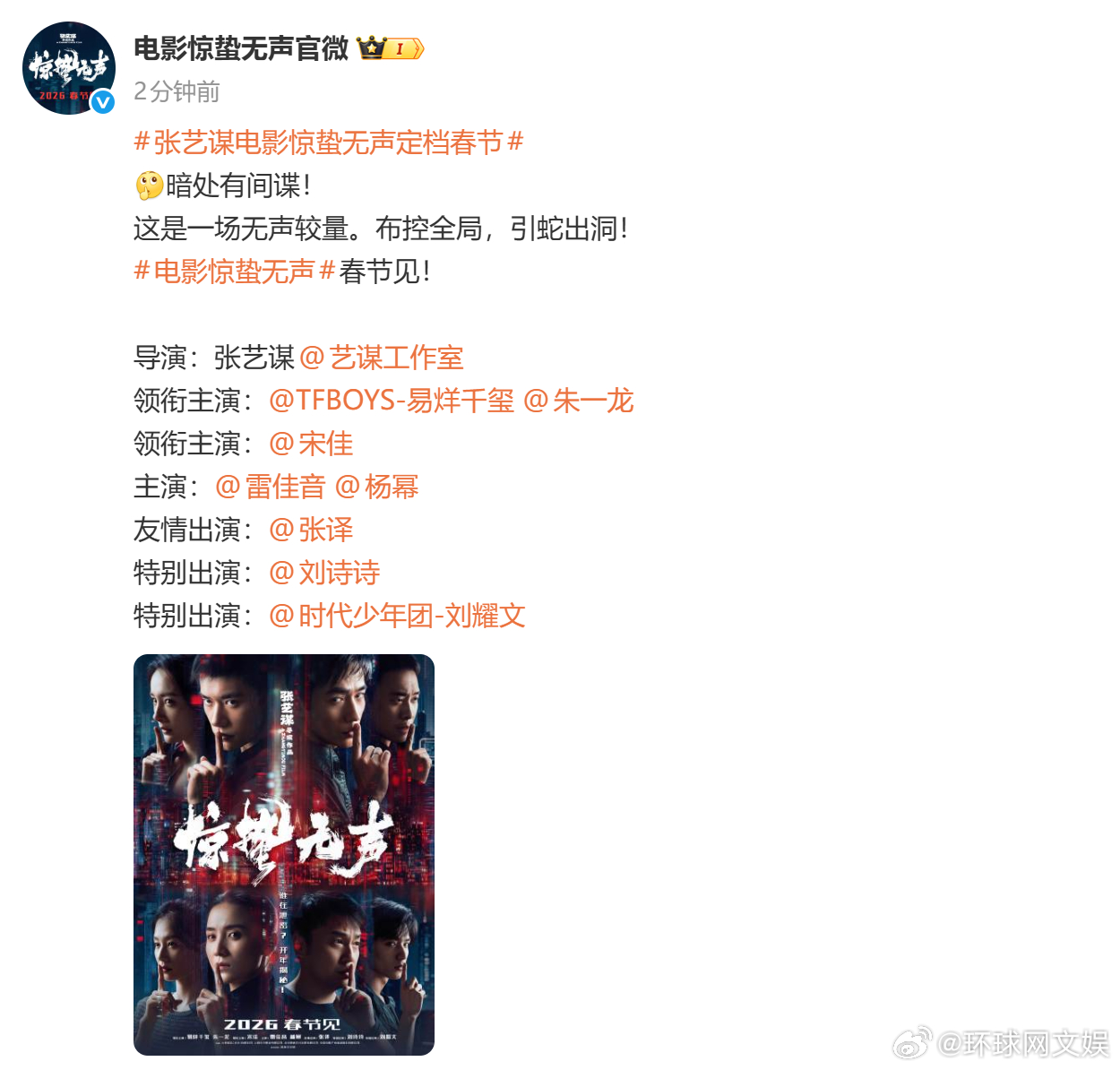The image size is (1120, 1070).
Task: Open the @朱一龙 mention
Action: [578, 400]
